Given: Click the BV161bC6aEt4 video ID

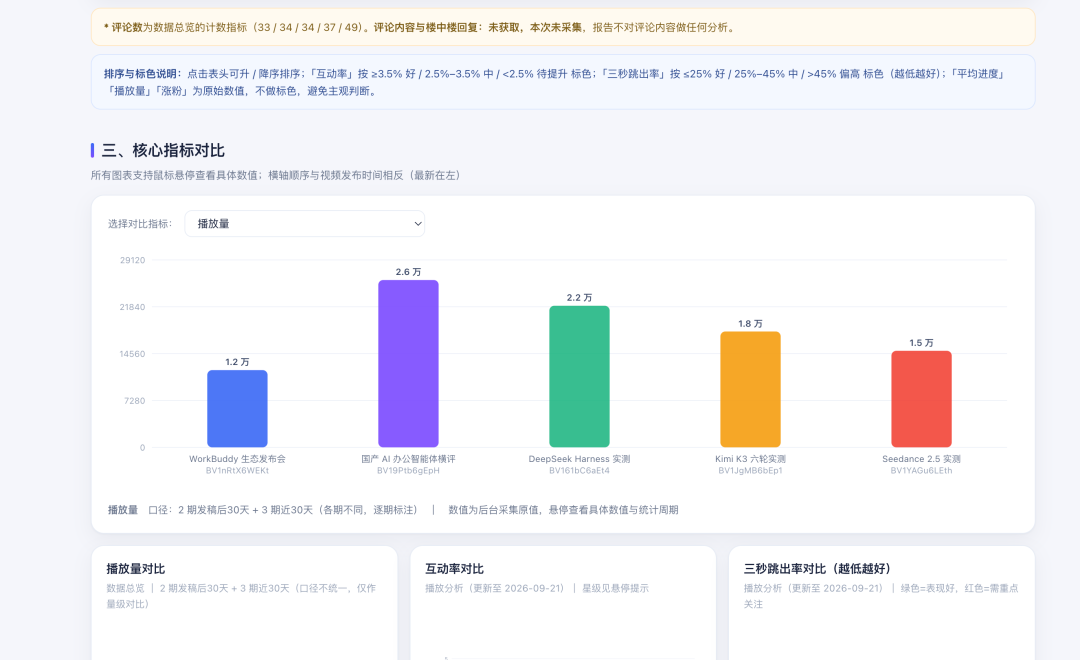Looking at the screenshot, I should (579, 471).
